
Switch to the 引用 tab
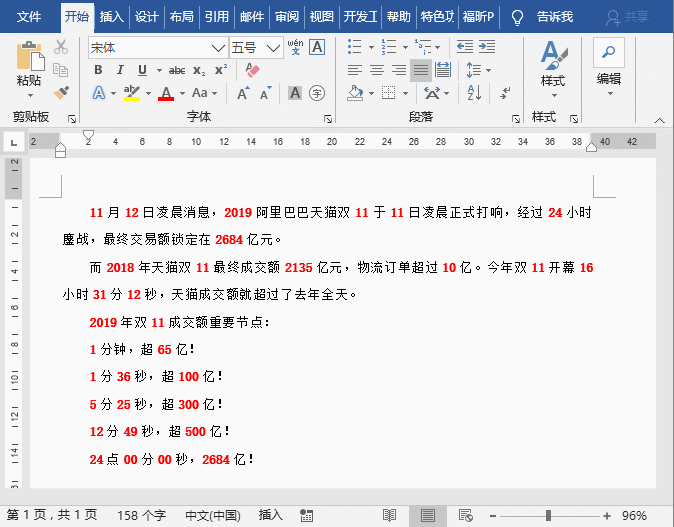[216, 17]
